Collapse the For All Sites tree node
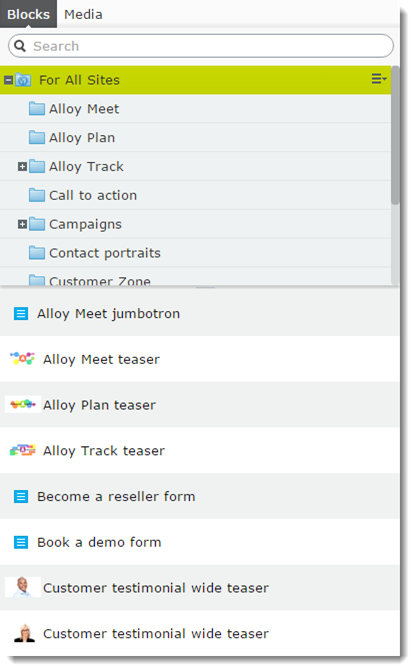415x671 pixels. pyautogui.click(x=8, y=80)
